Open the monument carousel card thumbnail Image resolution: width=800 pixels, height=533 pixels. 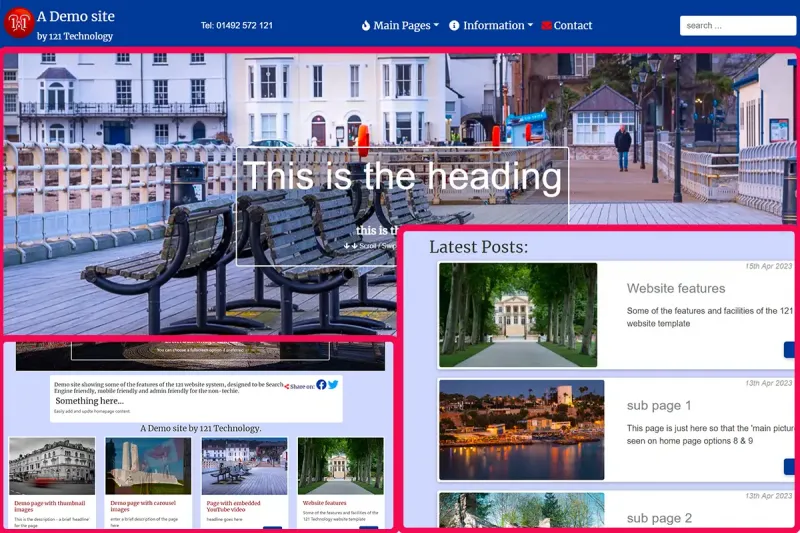click(x=148, y=466)
